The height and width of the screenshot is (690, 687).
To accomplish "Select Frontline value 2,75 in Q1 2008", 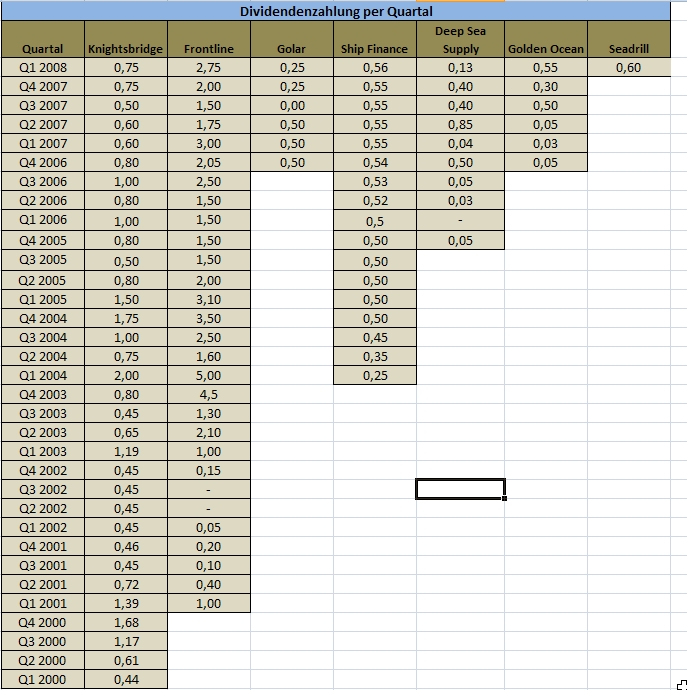I will (x=209, y=67).
